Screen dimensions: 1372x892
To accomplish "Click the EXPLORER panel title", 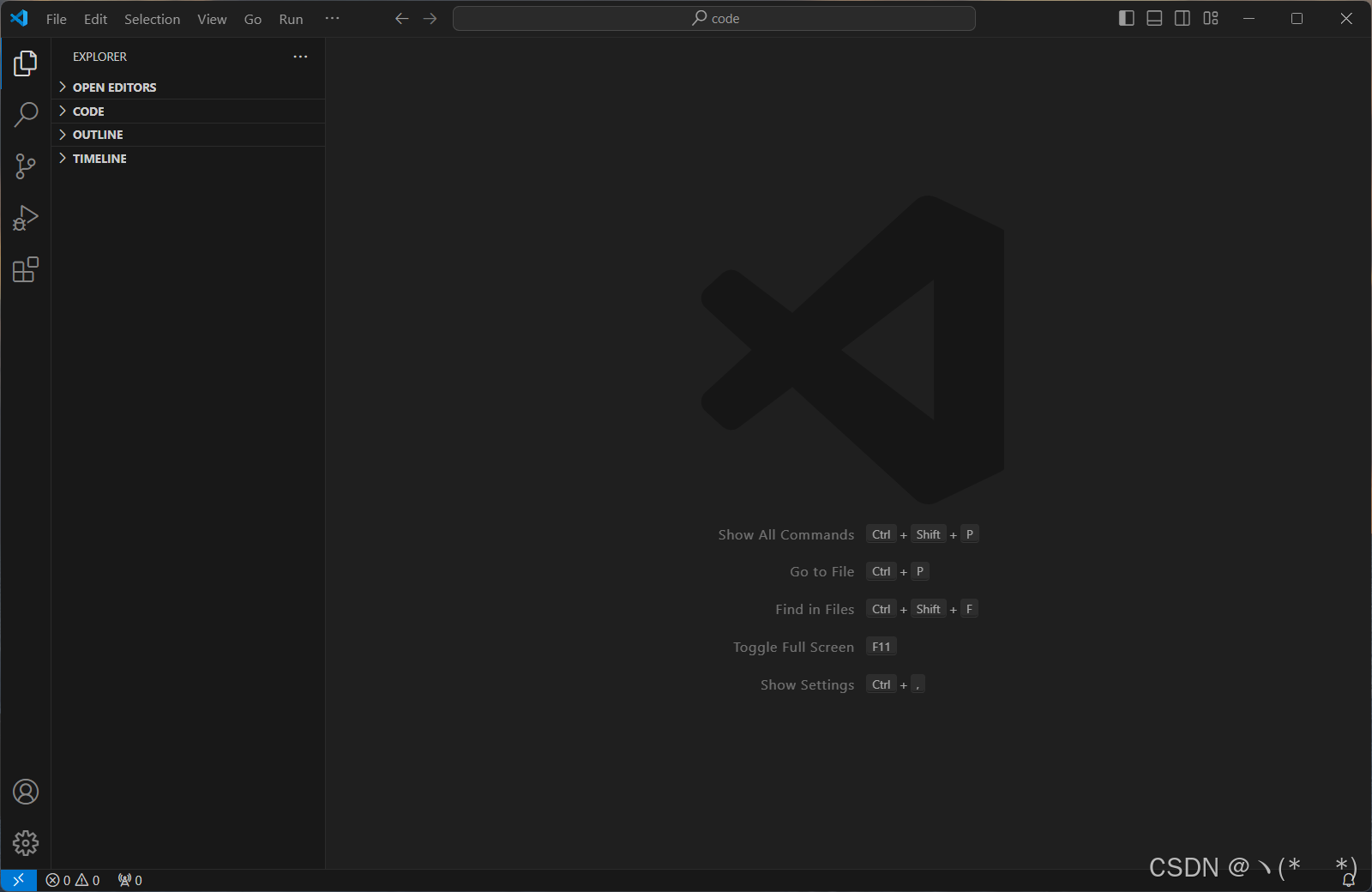I will click(99, 57).
